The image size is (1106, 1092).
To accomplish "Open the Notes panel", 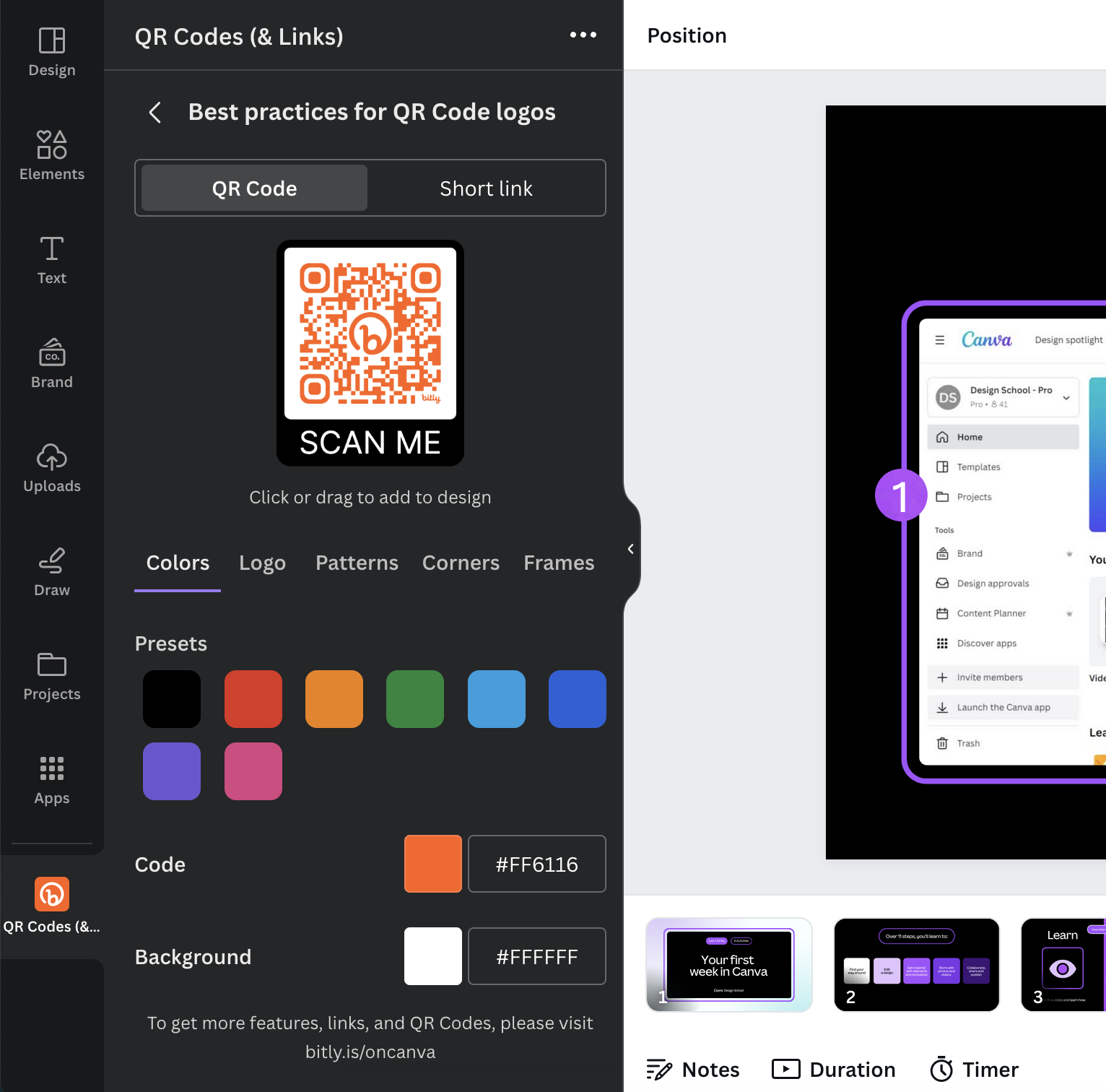I will pos(693,1070).
